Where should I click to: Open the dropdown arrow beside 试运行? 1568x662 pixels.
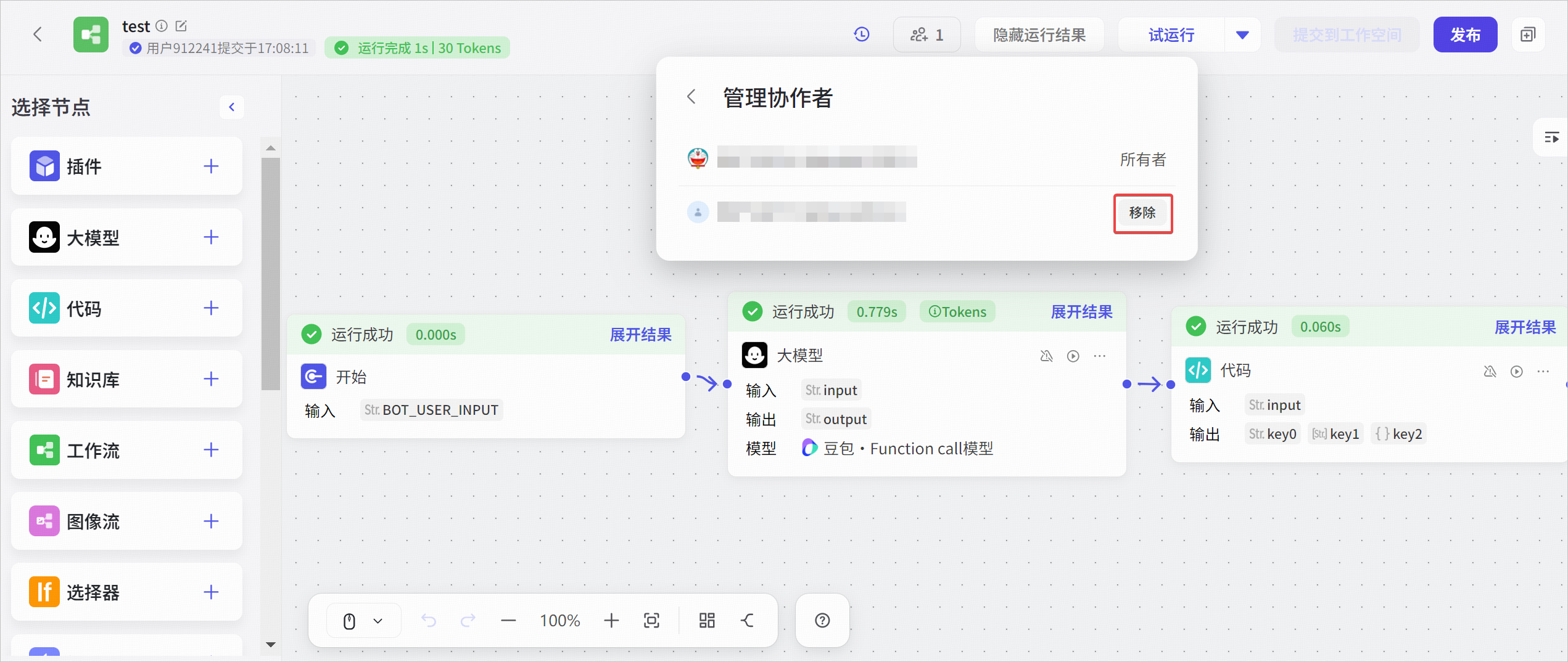pos(1242,35)
